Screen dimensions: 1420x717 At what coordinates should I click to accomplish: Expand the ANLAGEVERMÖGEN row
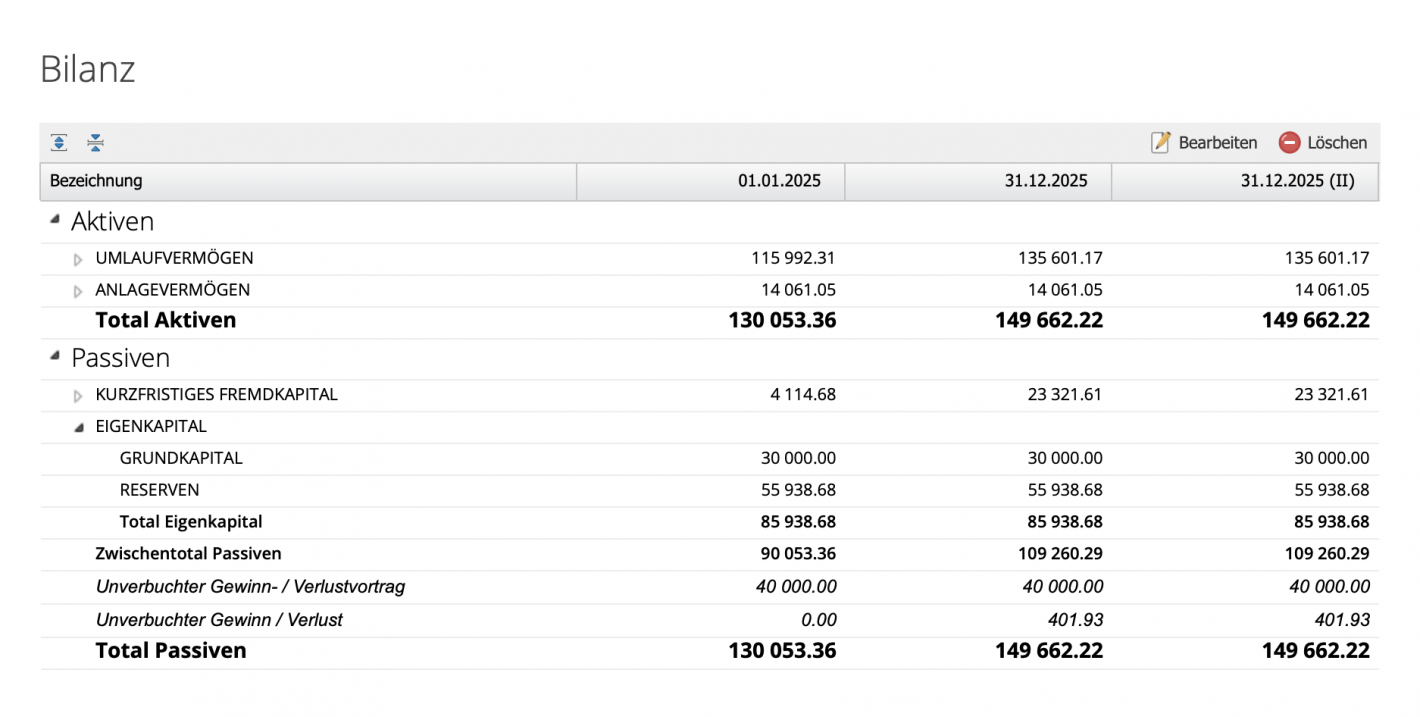pos(78,292)
